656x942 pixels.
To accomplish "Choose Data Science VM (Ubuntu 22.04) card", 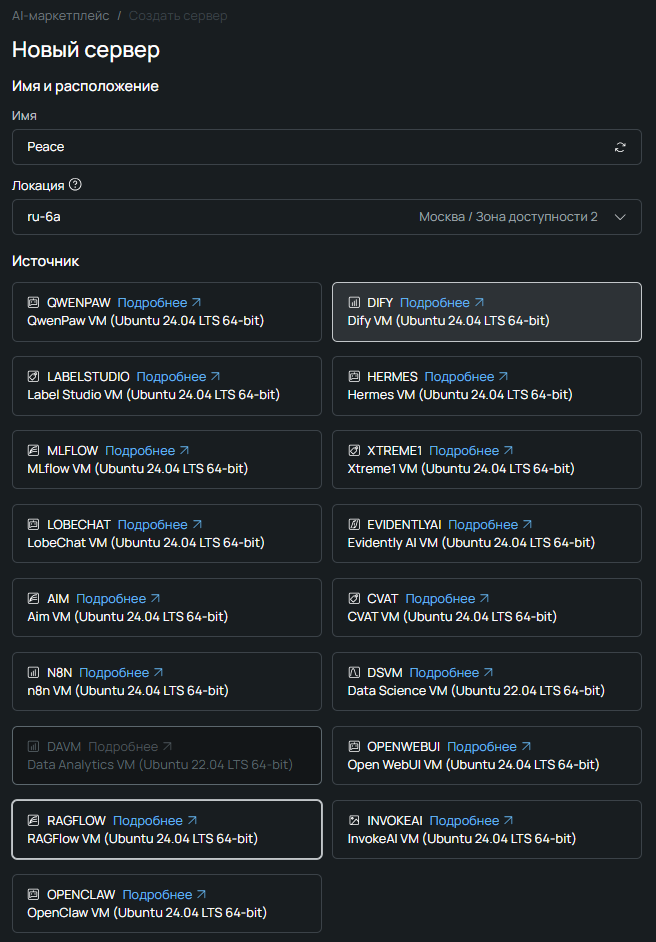I will pos(487,681).
